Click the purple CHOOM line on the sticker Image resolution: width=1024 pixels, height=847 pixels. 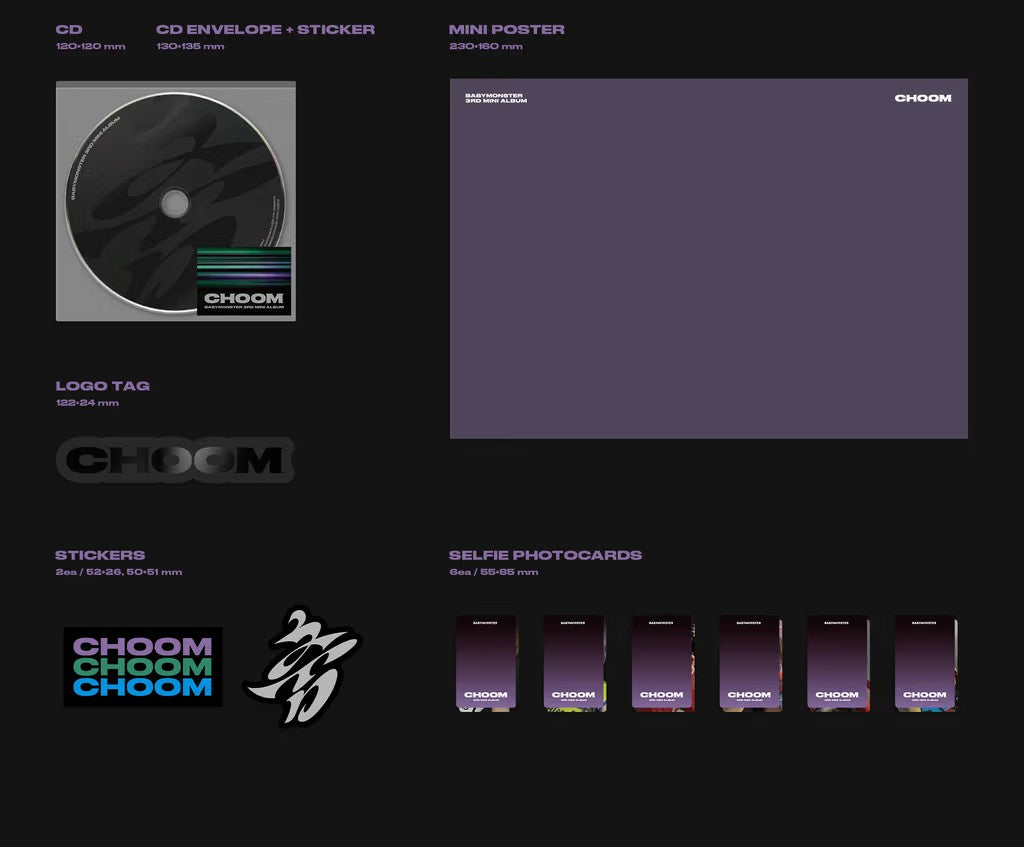pos(143,647)
